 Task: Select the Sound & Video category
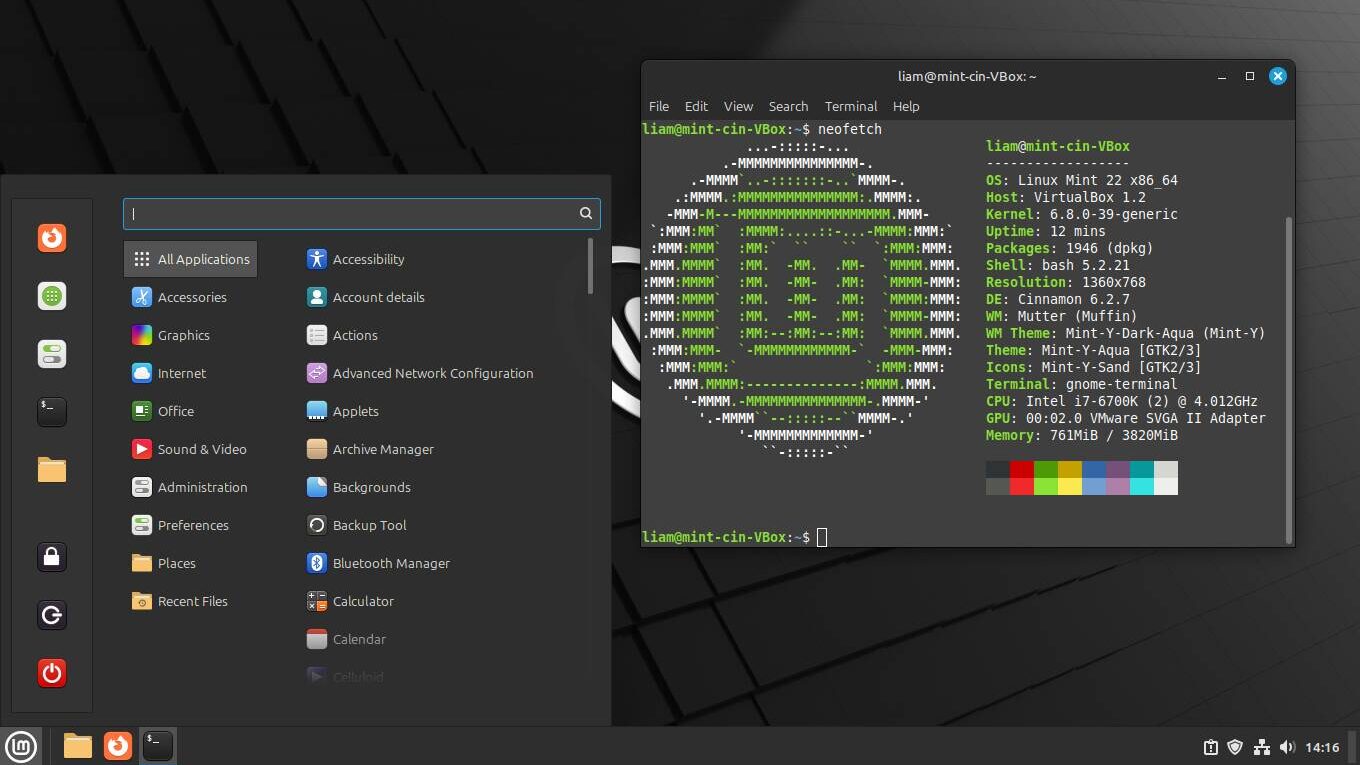click(202, 449)
